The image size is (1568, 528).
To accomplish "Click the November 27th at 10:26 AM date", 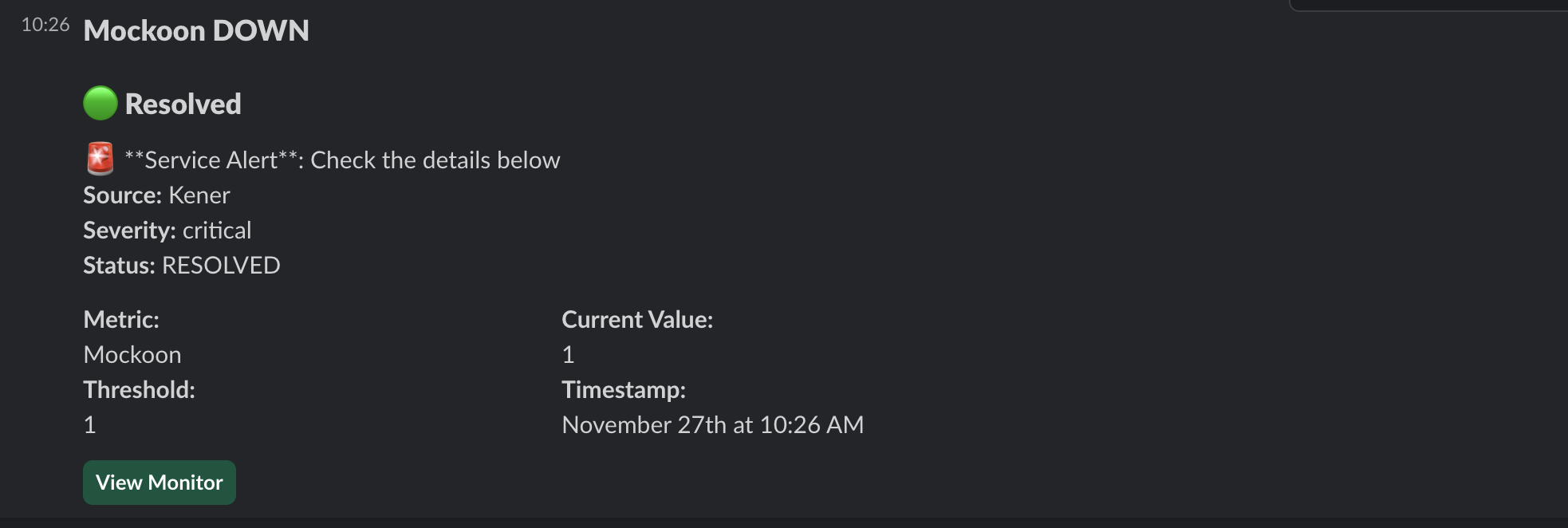I will tap(712, 425).
